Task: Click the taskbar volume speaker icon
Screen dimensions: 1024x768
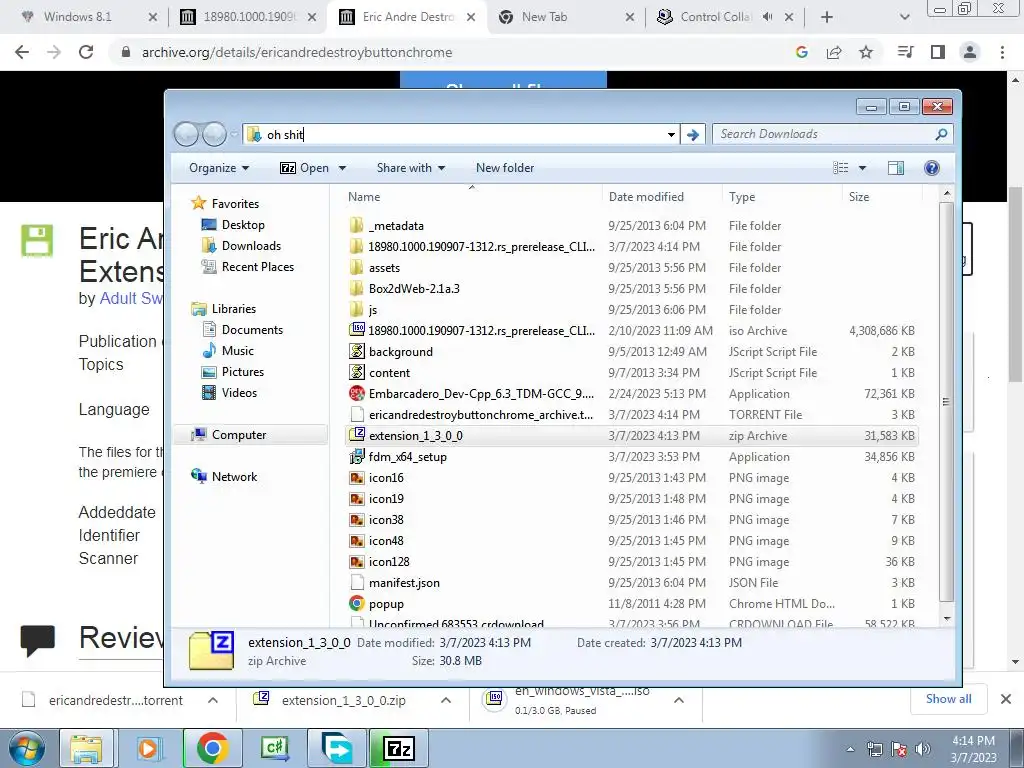Action: click(923, 749)
